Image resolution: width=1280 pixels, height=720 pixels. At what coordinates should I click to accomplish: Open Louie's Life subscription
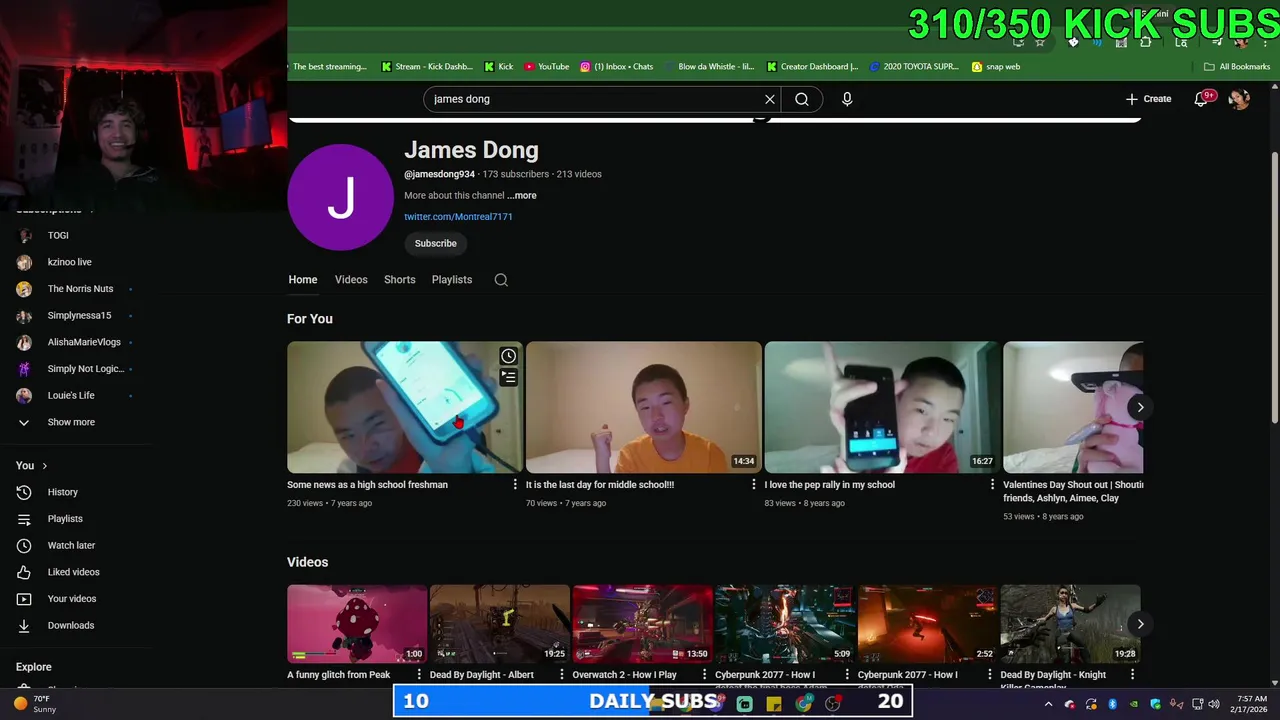coord(70,395)
